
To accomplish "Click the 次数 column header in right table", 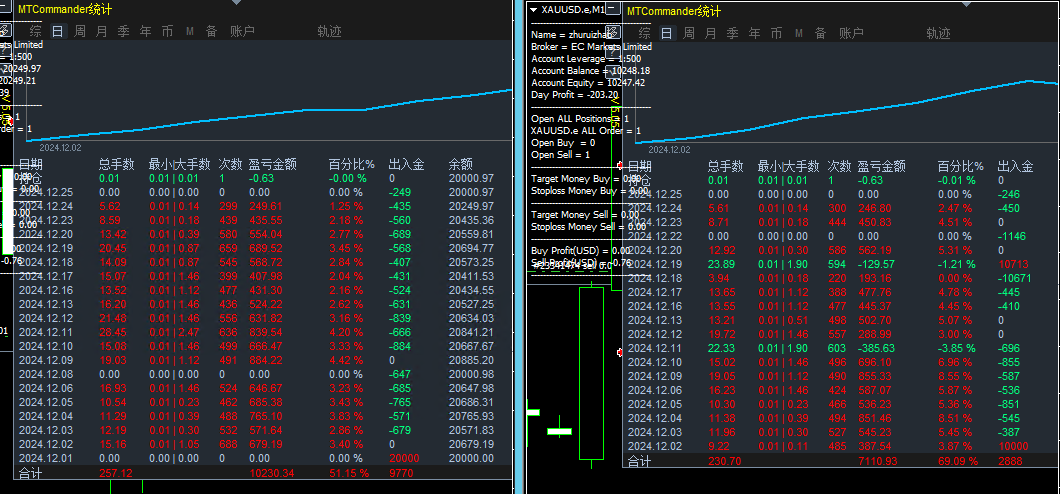I will tap(840, 166).
